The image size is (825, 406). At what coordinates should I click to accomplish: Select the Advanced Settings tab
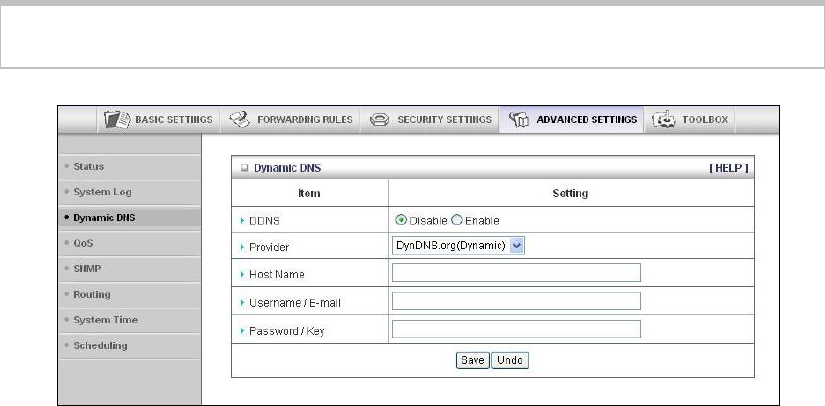pos(572,119)
